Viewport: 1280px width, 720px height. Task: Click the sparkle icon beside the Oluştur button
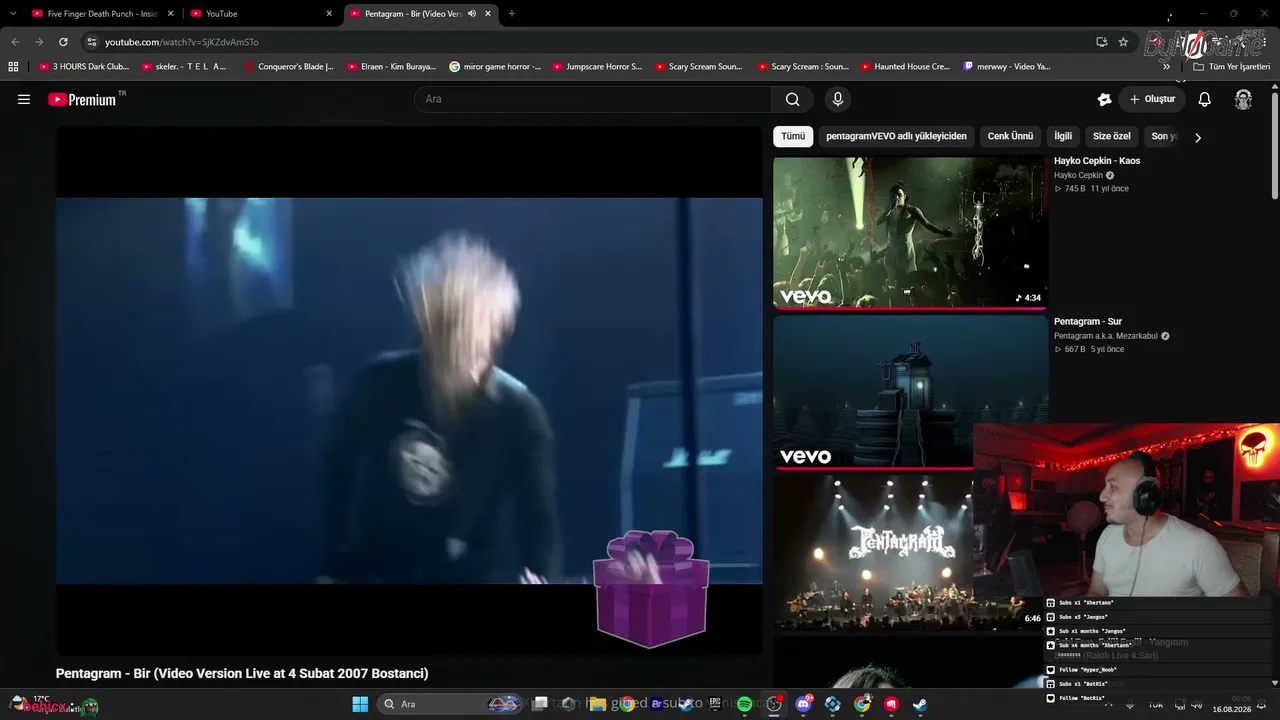[x=1104, y=99]
